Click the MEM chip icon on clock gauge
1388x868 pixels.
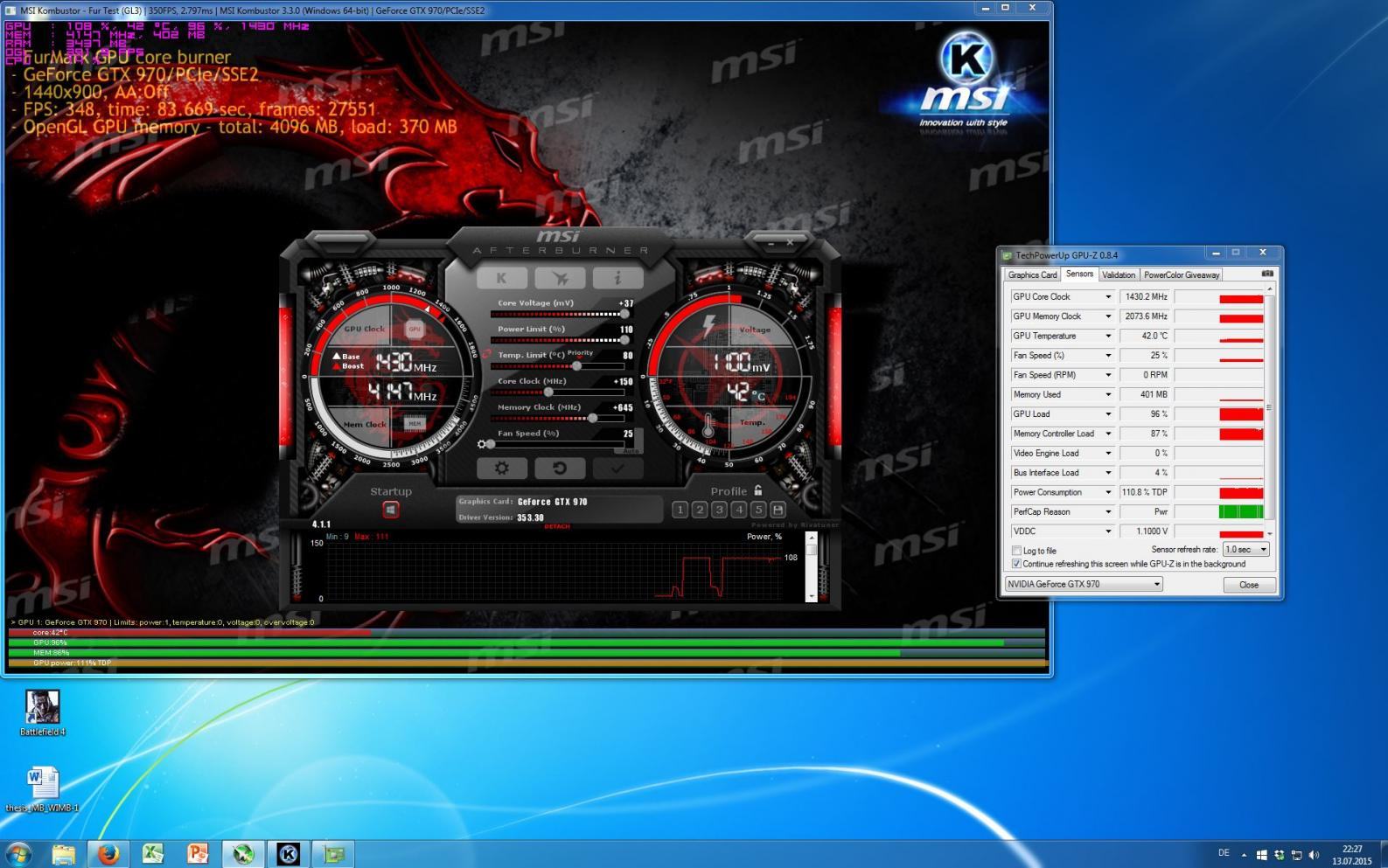pos(415,423)
